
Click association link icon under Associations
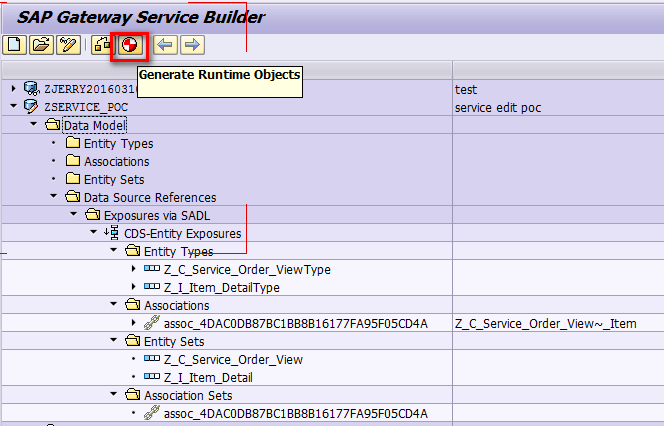(152, 323)
